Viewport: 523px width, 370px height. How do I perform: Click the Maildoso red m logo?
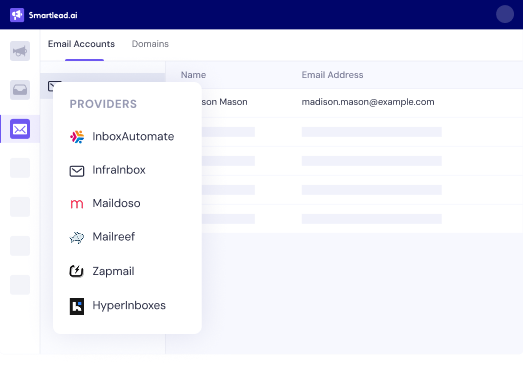tap(77, 204)
